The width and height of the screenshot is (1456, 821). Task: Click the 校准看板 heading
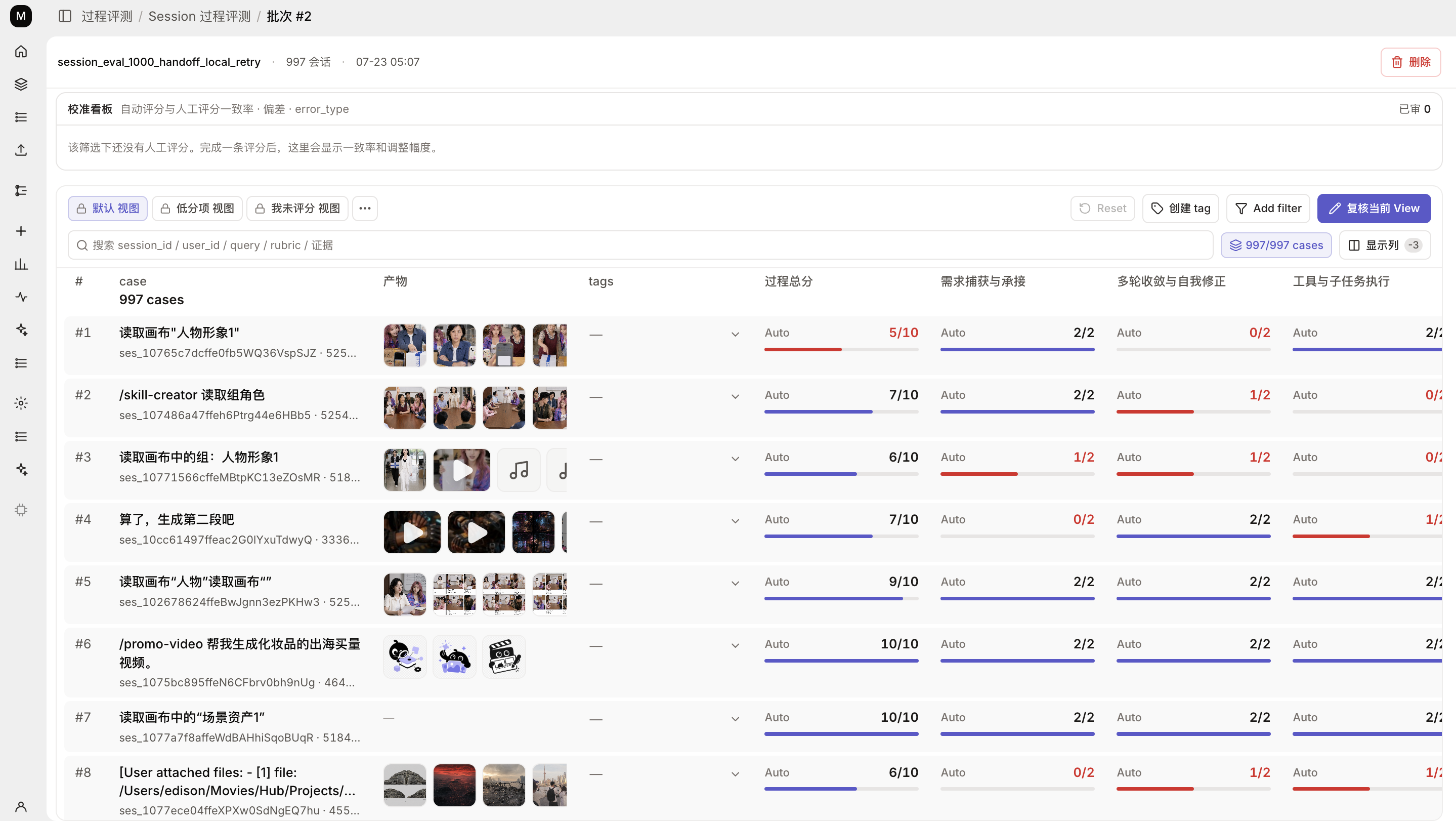pyautogui.click(x=90, y=109)
